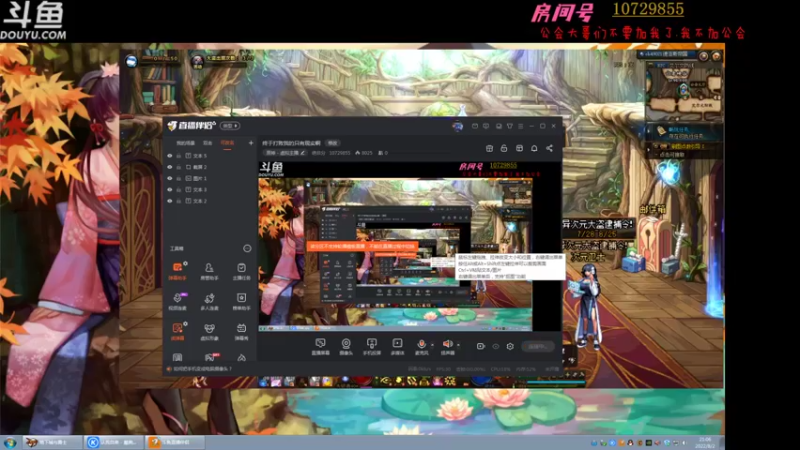Open the 房管助手 tool
The image size is (800, 450).
click(209, 271)
